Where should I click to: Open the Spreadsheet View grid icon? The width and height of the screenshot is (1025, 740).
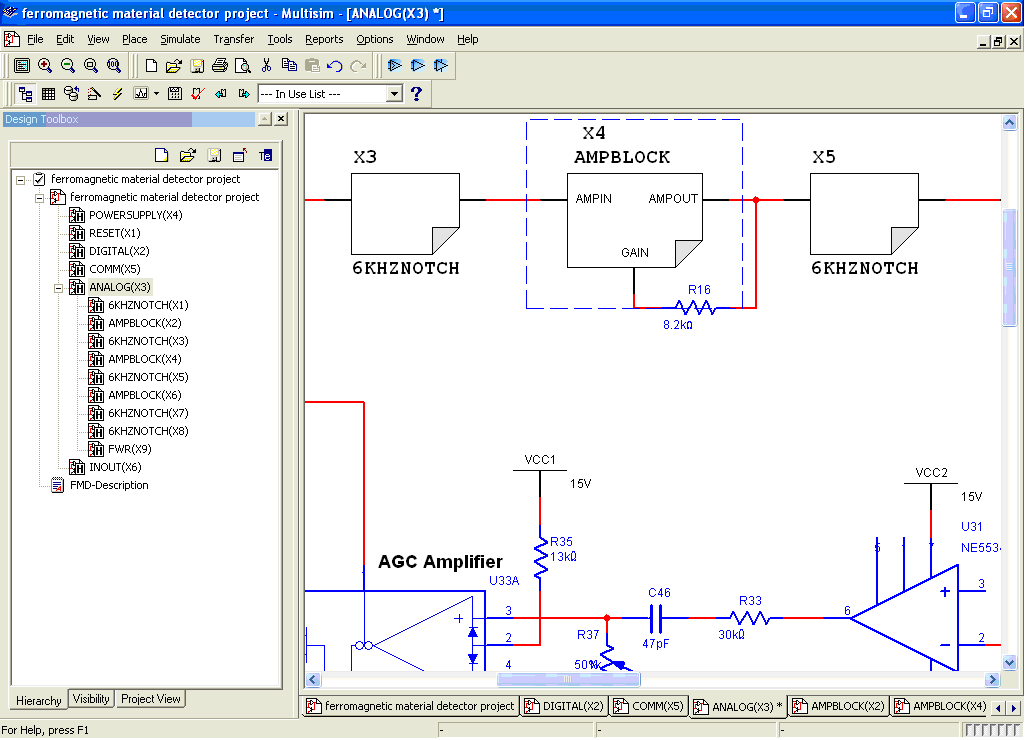tap(48, 94)
